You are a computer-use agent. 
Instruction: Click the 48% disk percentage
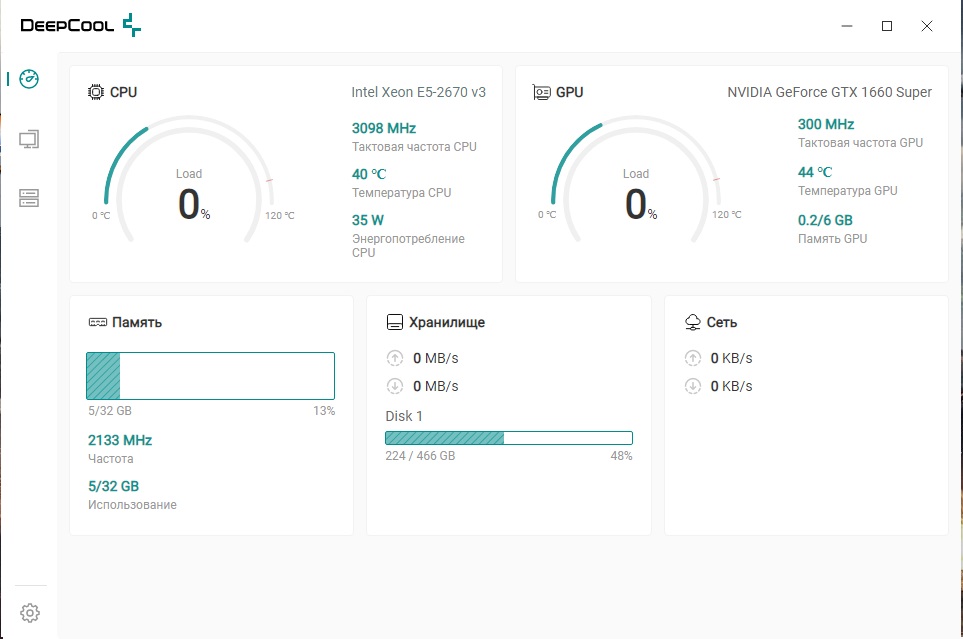pos(622,455)
